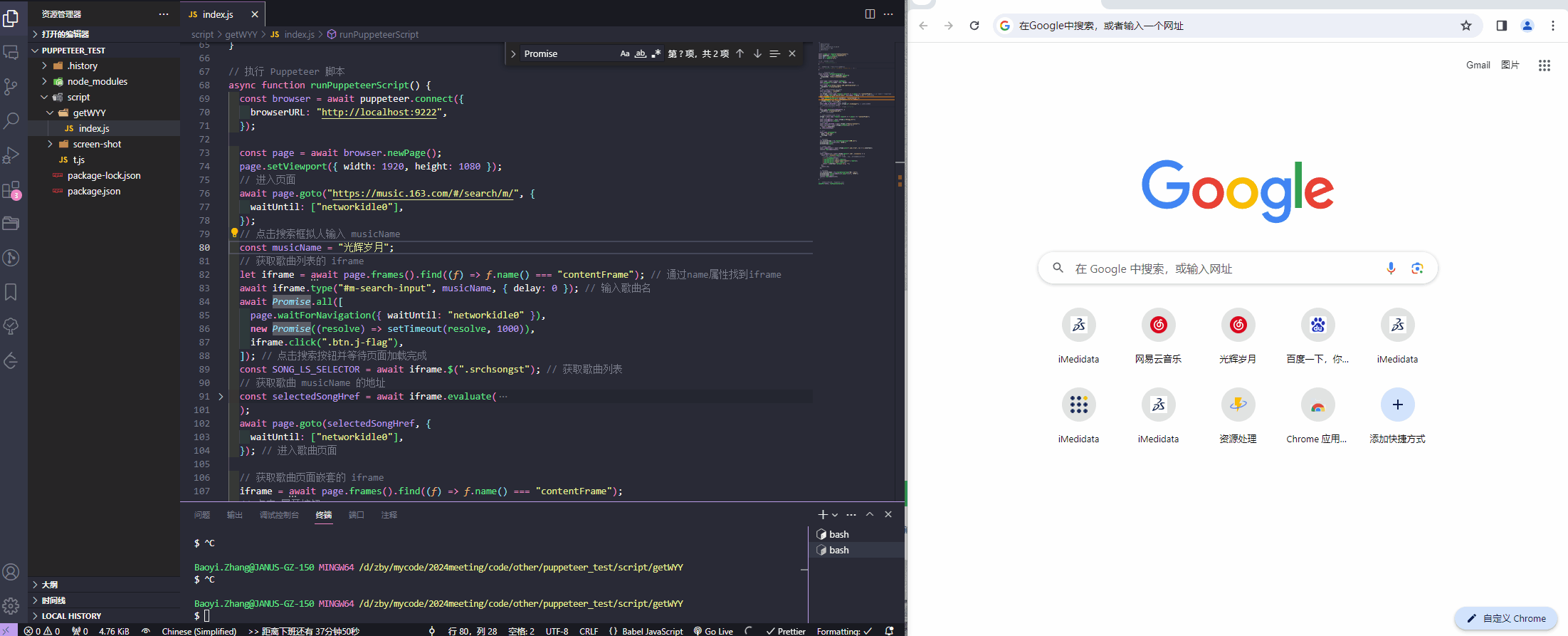Start Google voice search
This screenshot has height=636, width=1568.
click(1391, 269)
